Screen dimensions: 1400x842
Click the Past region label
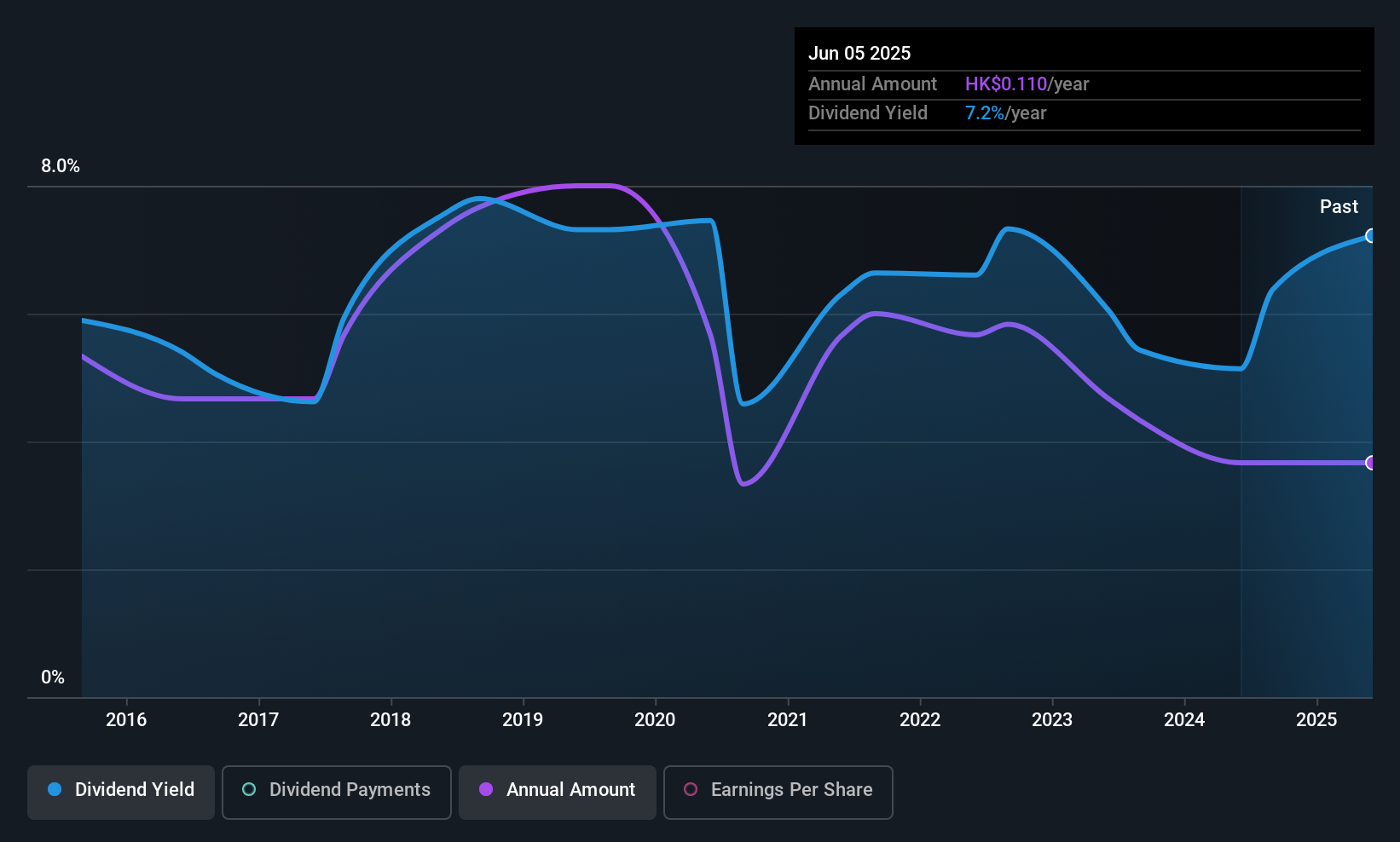(1339, 206)
